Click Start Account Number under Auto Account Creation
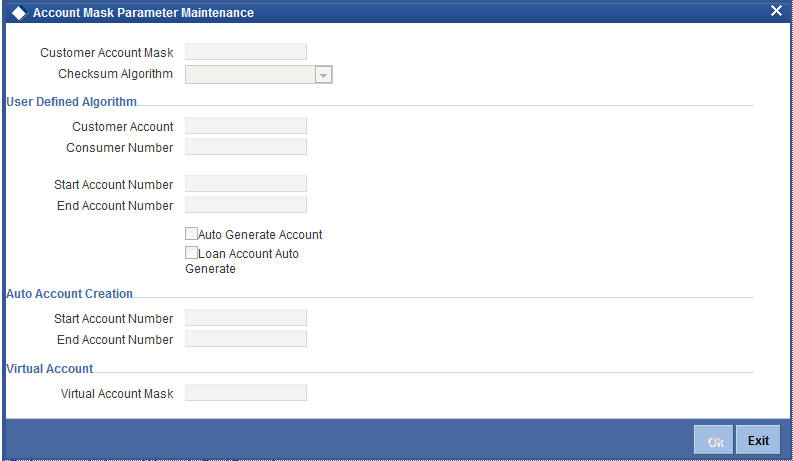 [x=246, y=317]
